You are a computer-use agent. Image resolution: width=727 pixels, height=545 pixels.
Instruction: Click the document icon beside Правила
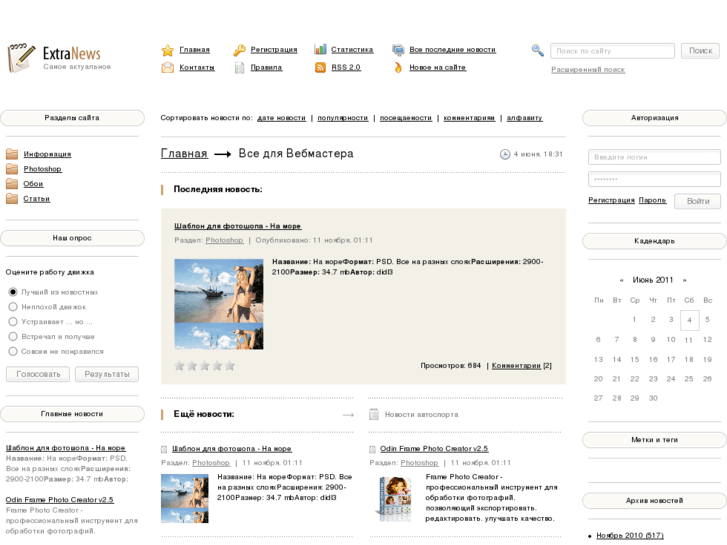[x=239, y=68]
